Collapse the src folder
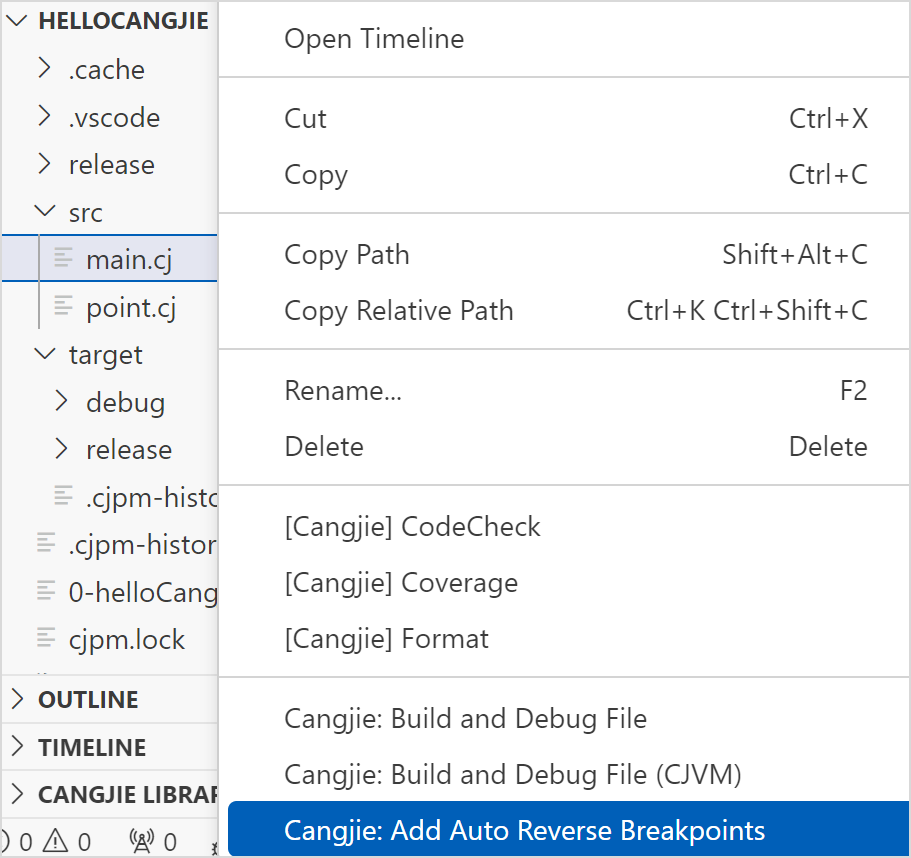The image size is (911, 858). 43,212
